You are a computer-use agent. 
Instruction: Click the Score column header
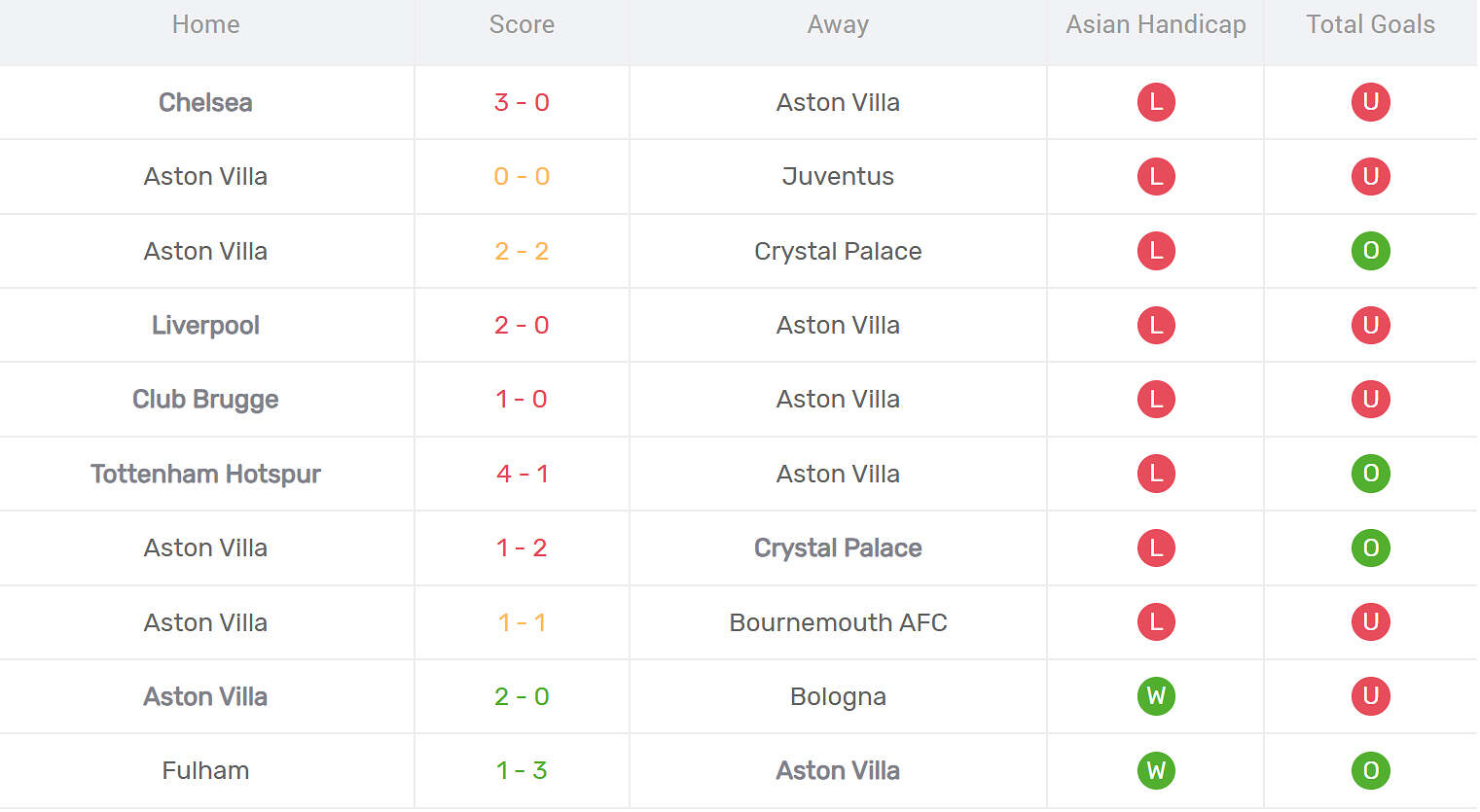click(522, 24)
